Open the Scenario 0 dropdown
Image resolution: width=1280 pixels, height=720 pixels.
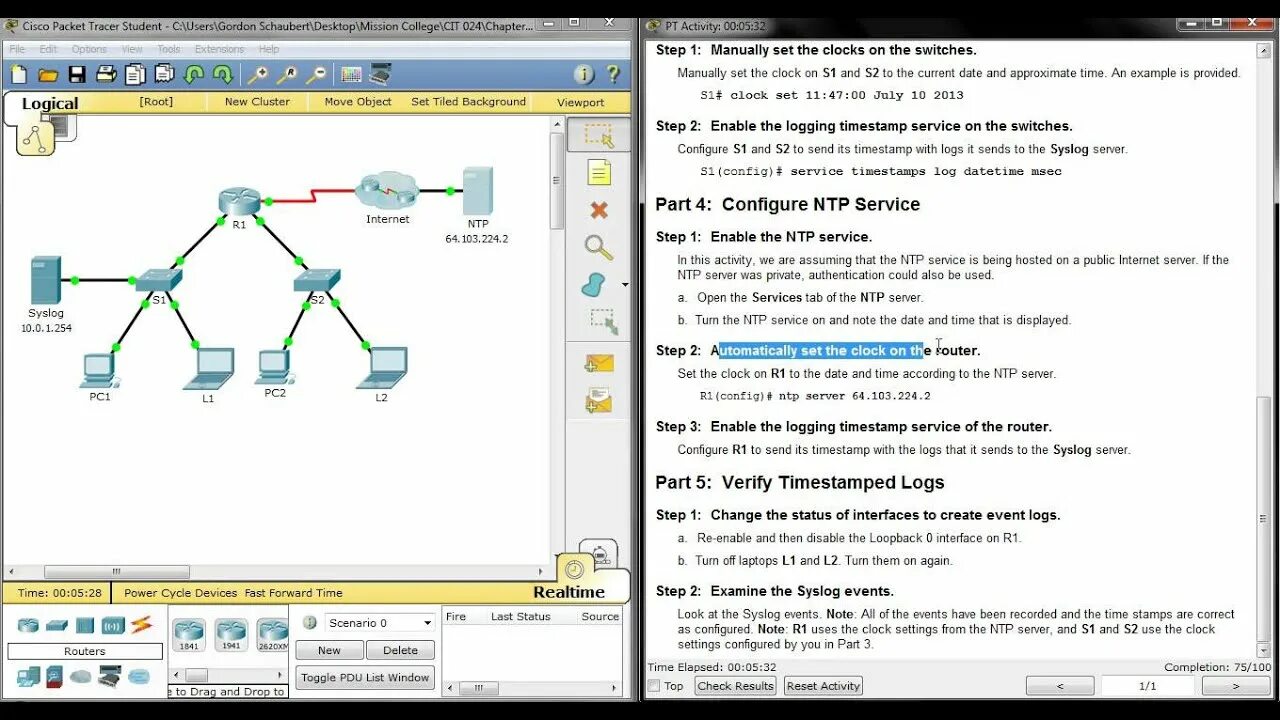pyautogui.click(x=380, y=622)
